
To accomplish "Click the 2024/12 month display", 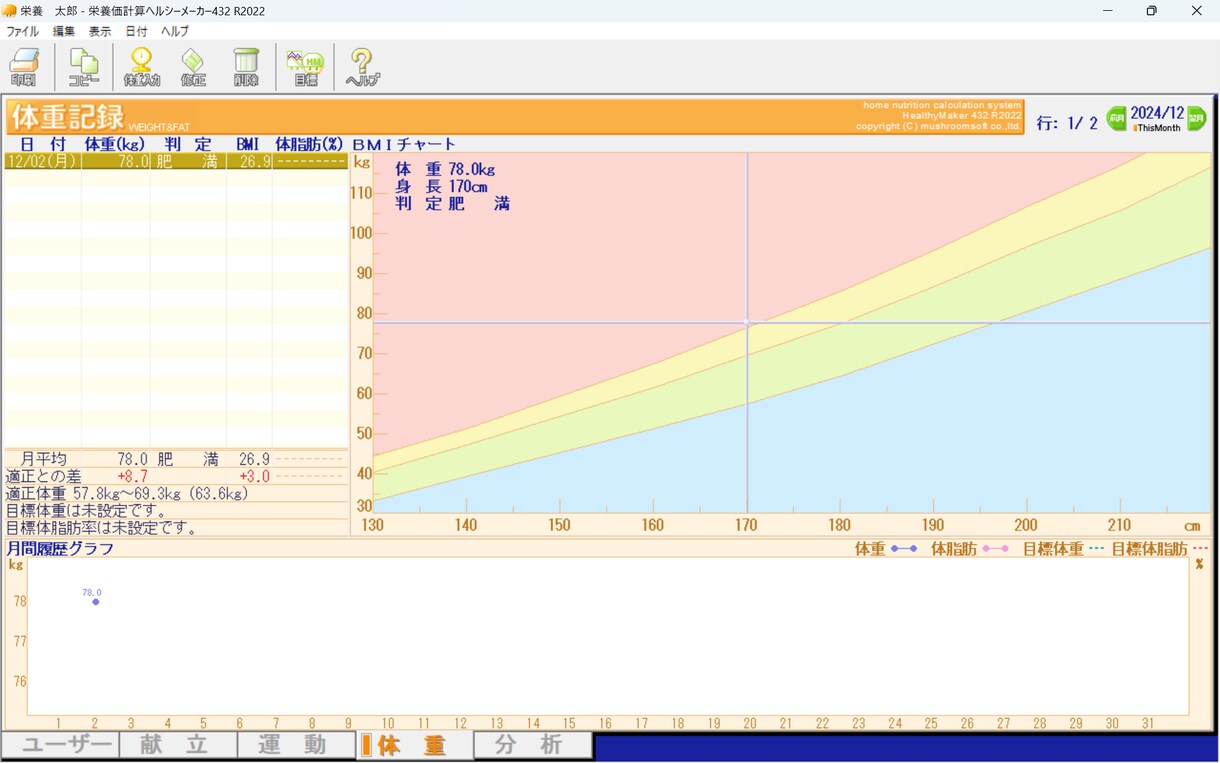I will point(1157,114).
